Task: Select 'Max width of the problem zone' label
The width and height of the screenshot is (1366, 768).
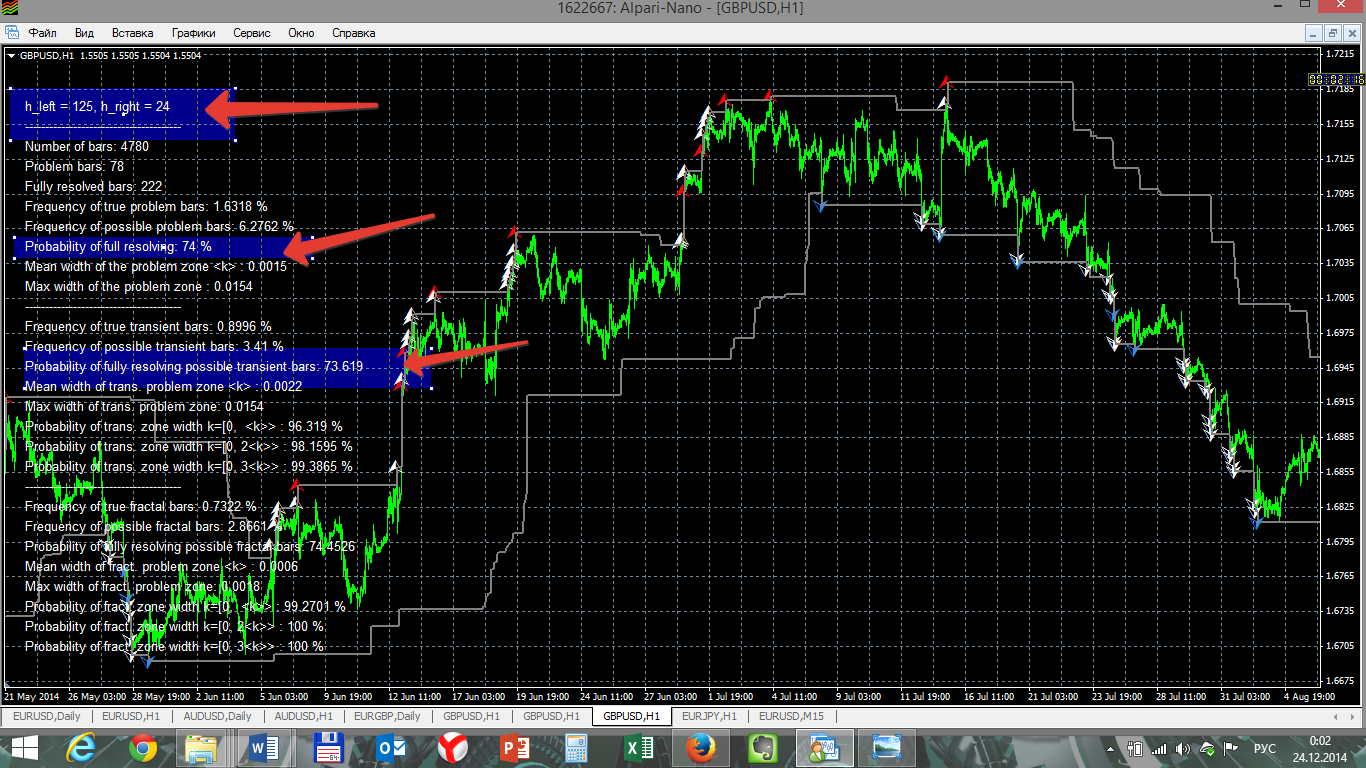Action: (139, 286)
